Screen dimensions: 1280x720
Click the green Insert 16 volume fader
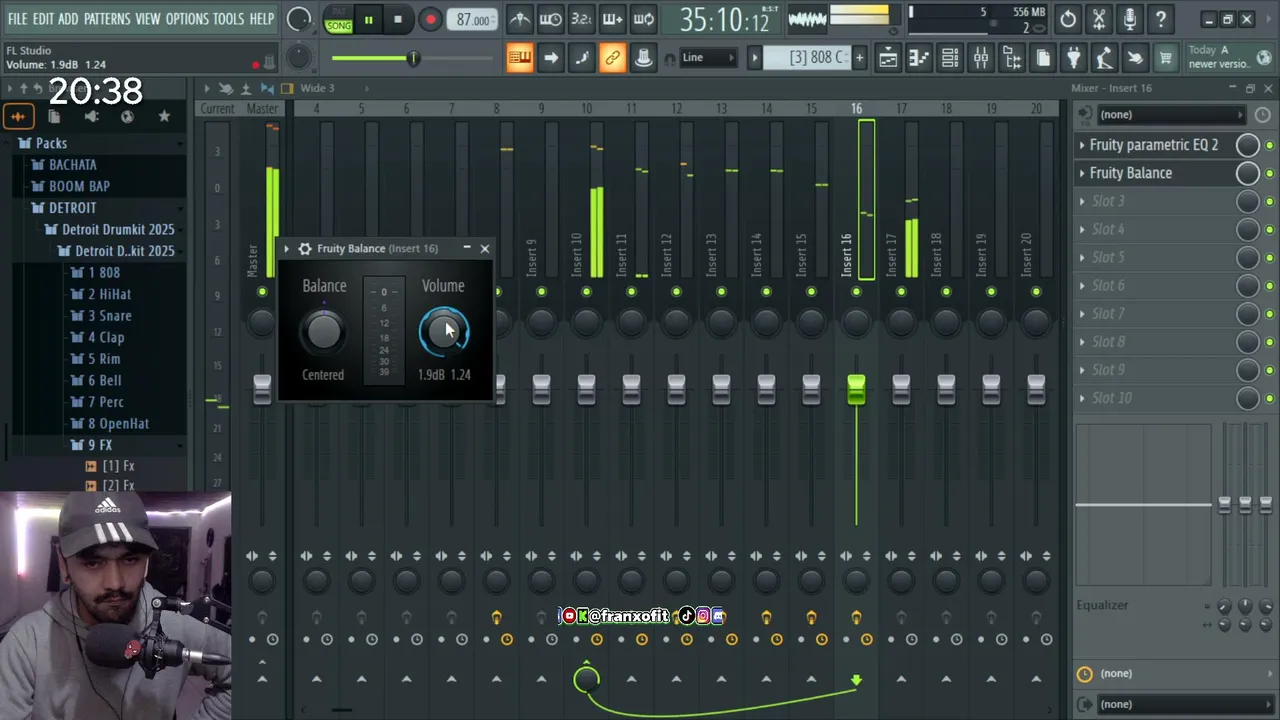[x=856, y=390]
